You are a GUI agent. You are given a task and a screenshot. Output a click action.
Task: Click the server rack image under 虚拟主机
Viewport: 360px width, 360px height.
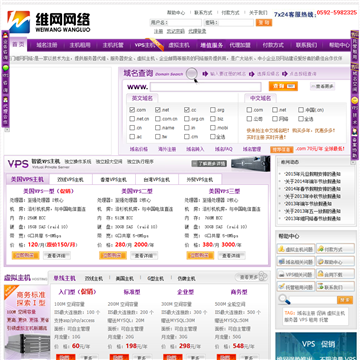27,346
